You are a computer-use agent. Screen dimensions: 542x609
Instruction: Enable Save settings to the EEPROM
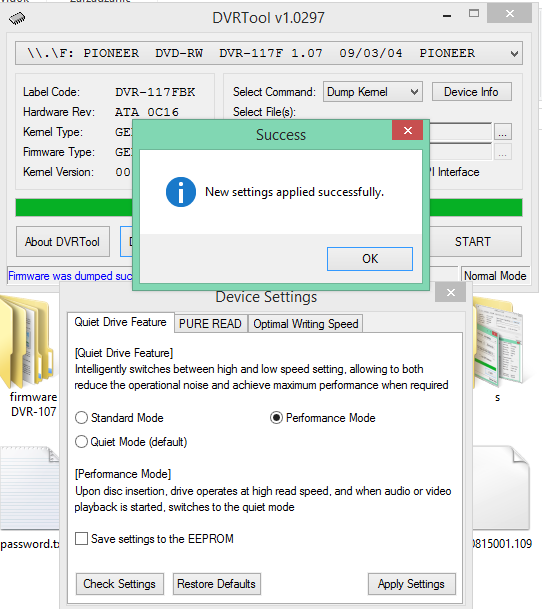[81, 539]
